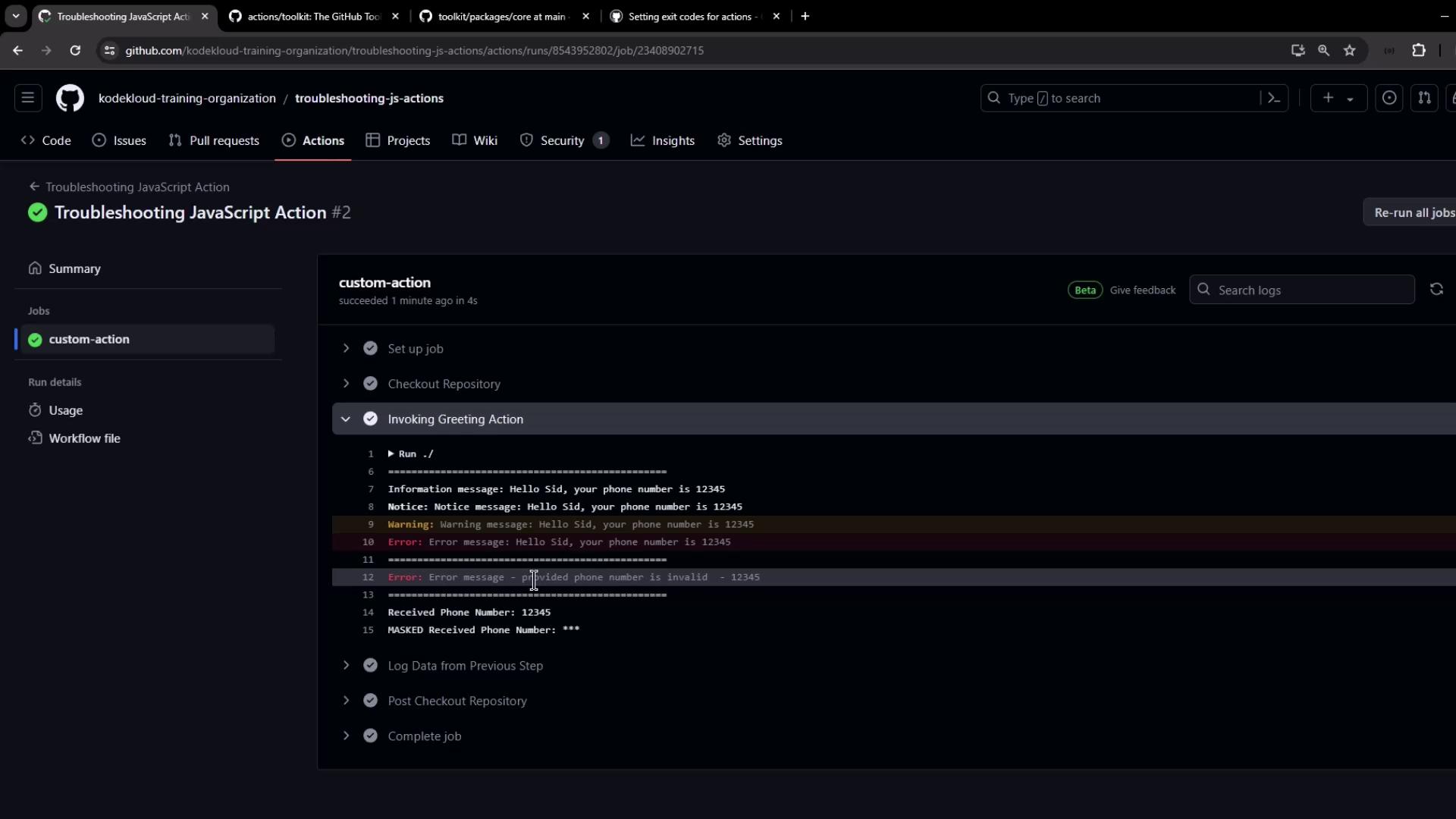Expand the Run ./ disclosure triangle

click(391, 453)
